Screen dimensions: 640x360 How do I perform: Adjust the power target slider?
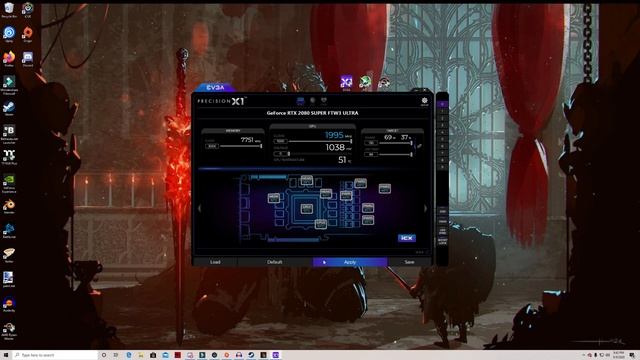tap(396, 143)
